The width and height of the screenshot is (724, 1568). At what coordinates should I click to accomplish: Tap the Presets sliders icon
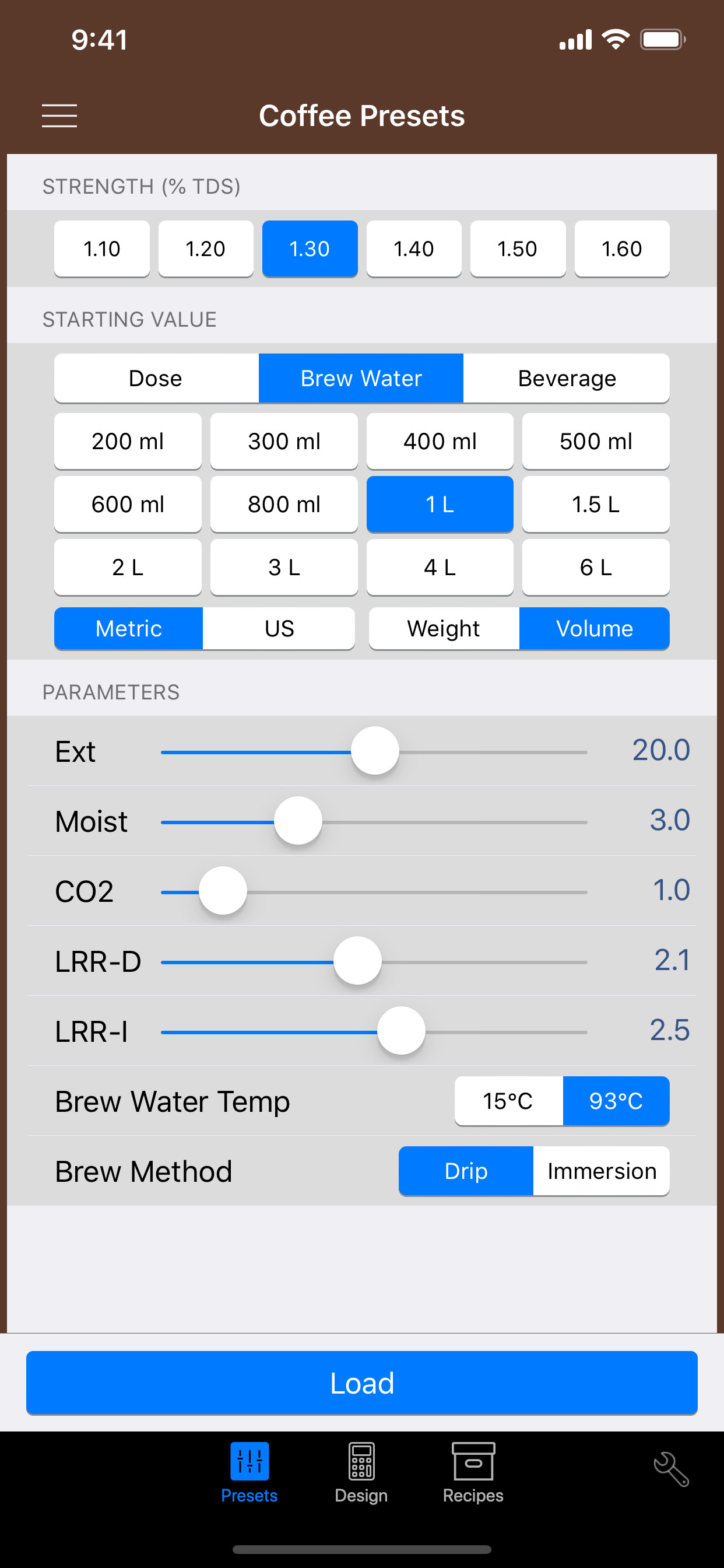249,1460
